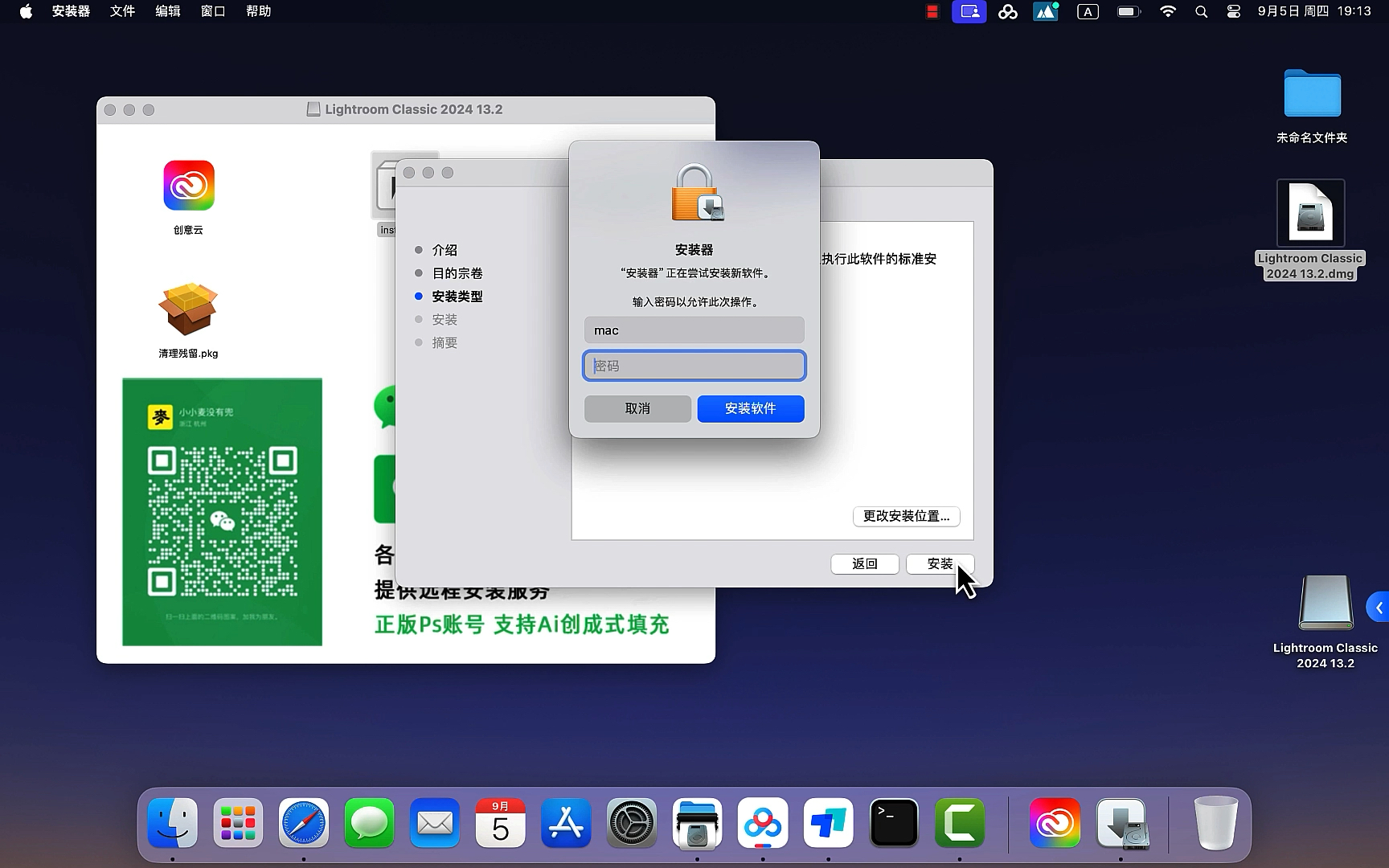Open the blue T-shaped app in Dock

(828, 823)
